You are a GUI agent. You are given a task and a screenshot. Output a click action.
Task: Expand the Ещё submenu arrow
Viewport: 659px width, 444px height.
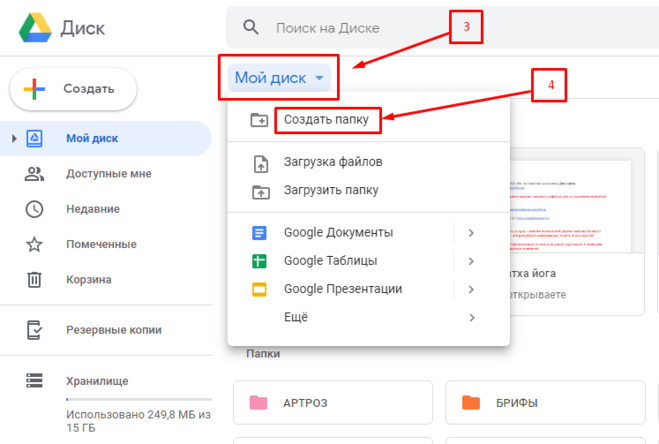470,317
